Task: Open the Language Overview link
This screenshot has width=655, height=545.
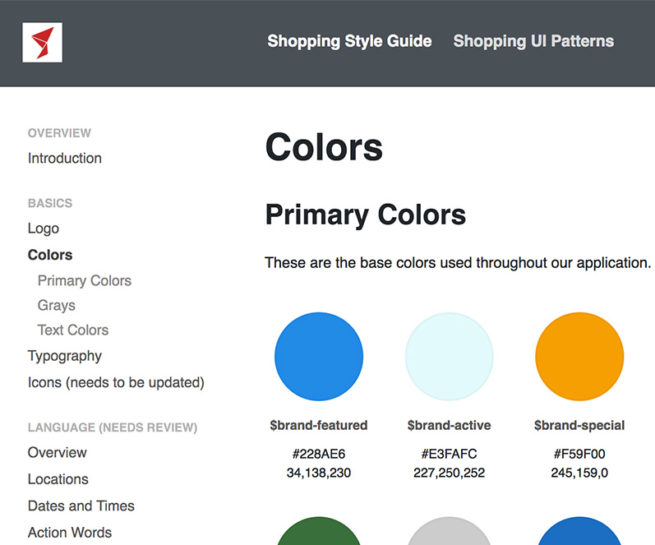Action: point(57,452)
